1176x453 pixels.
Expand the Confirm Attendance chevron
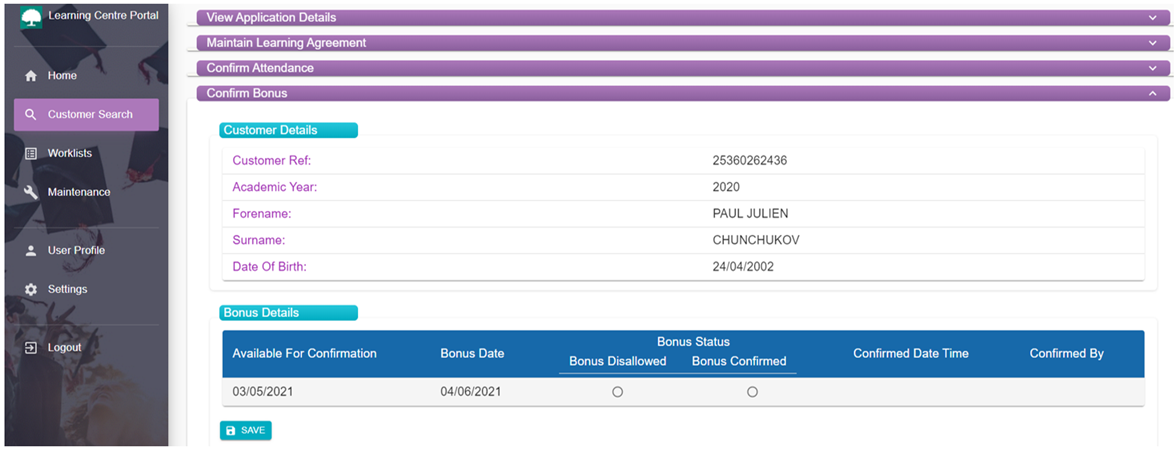pyautogui.click(x=1153, y=68)
